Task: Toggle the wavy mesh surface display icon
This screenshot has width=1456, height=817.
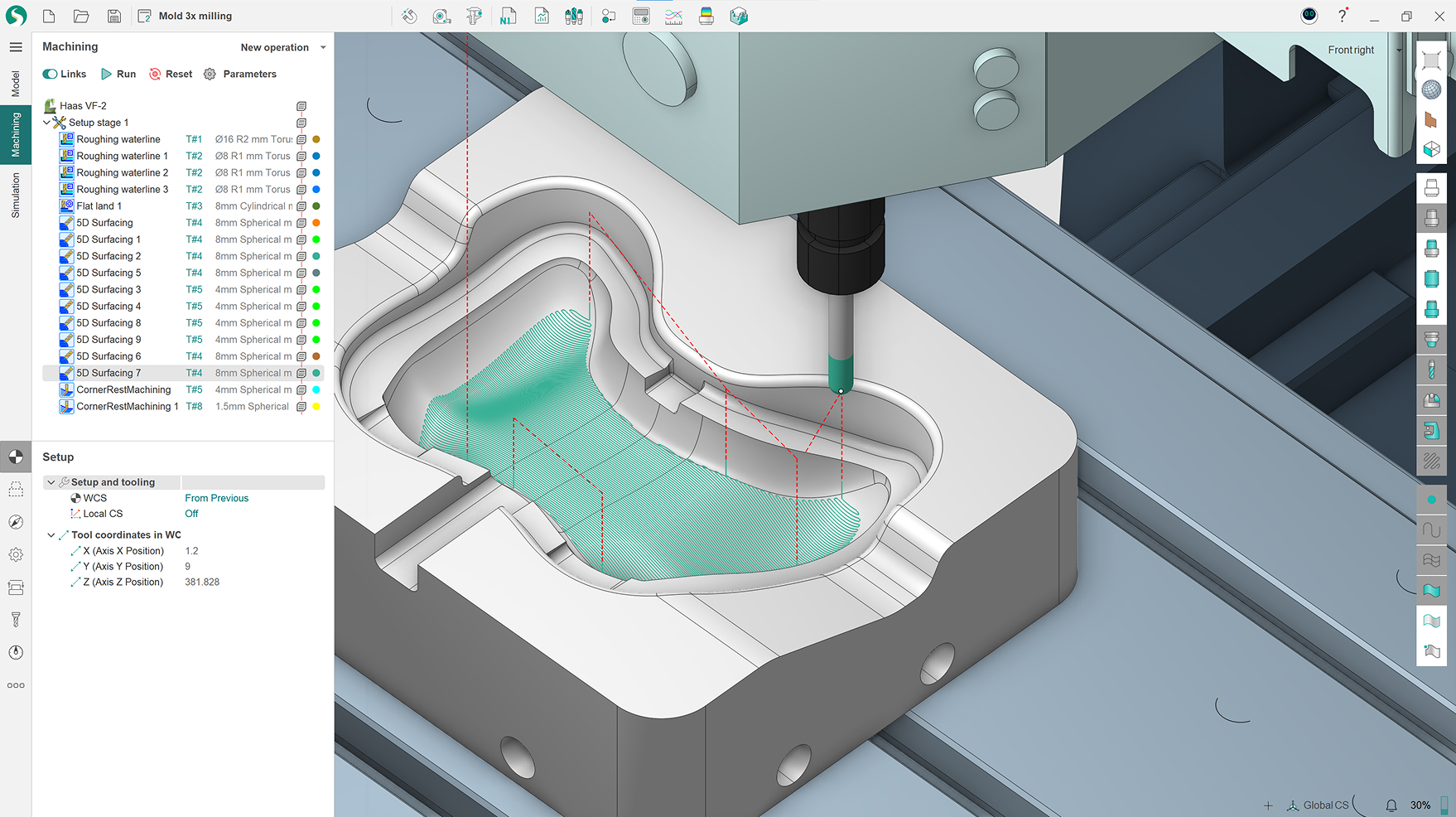Action: tap(1431, 561)
